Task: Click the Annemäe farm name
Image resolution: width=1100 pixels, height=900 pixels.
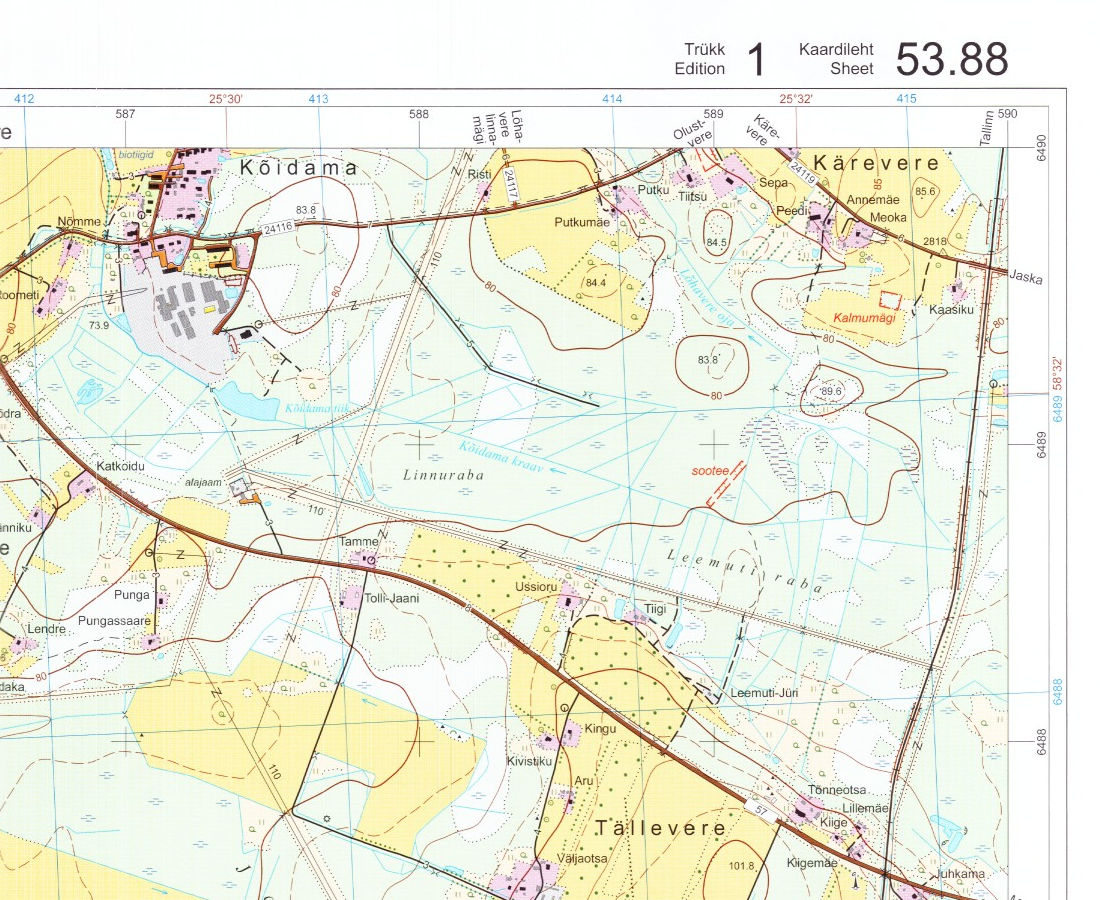Action: pyautogui.click(x=873, y=200)
